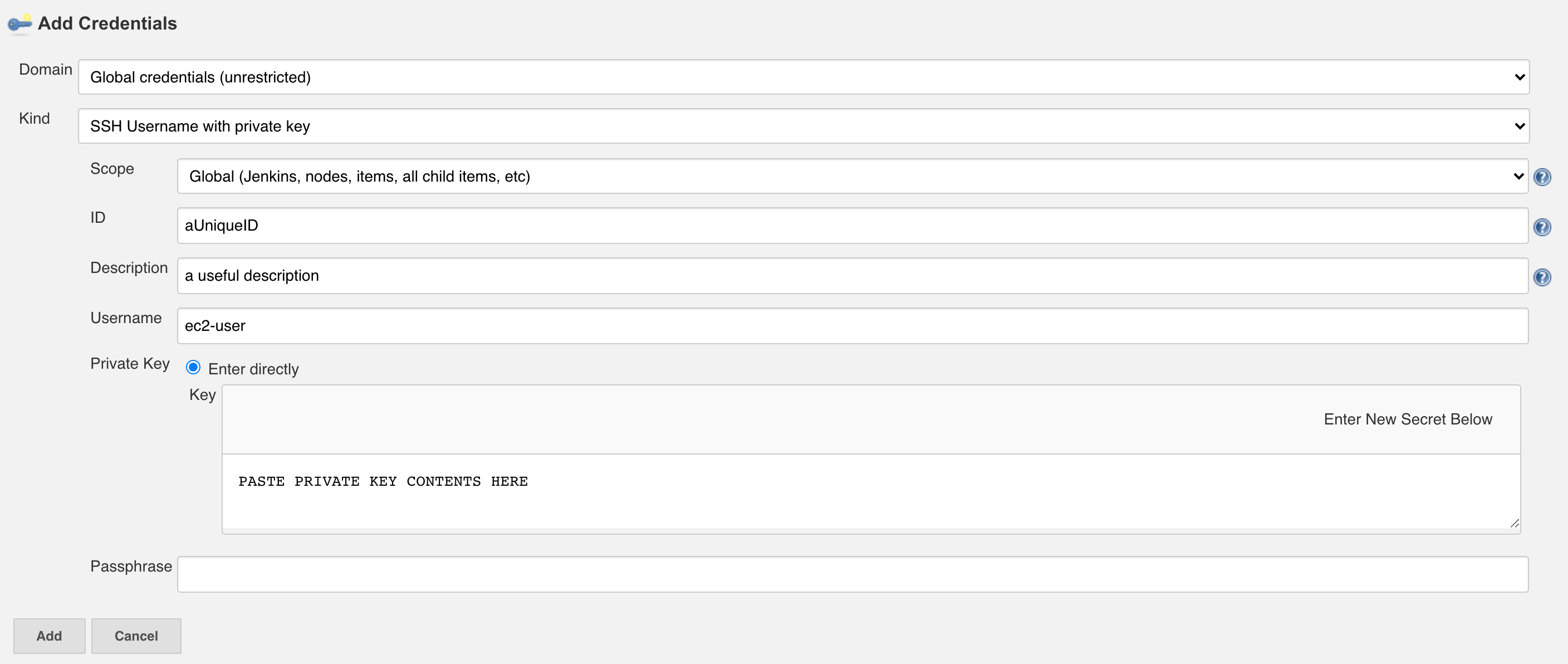Image resolution: width=1568 pixels, height=664 pixels.
Task: Click the Add Credentials heading
Action: [x=107, y=24]
